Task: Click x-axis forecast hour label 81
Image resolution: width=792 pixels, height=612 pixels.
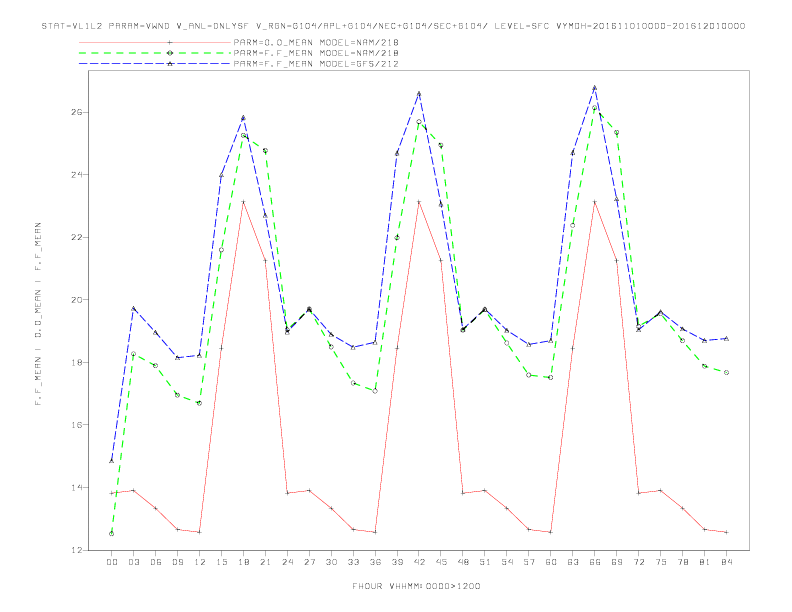Action: [705, 562]
